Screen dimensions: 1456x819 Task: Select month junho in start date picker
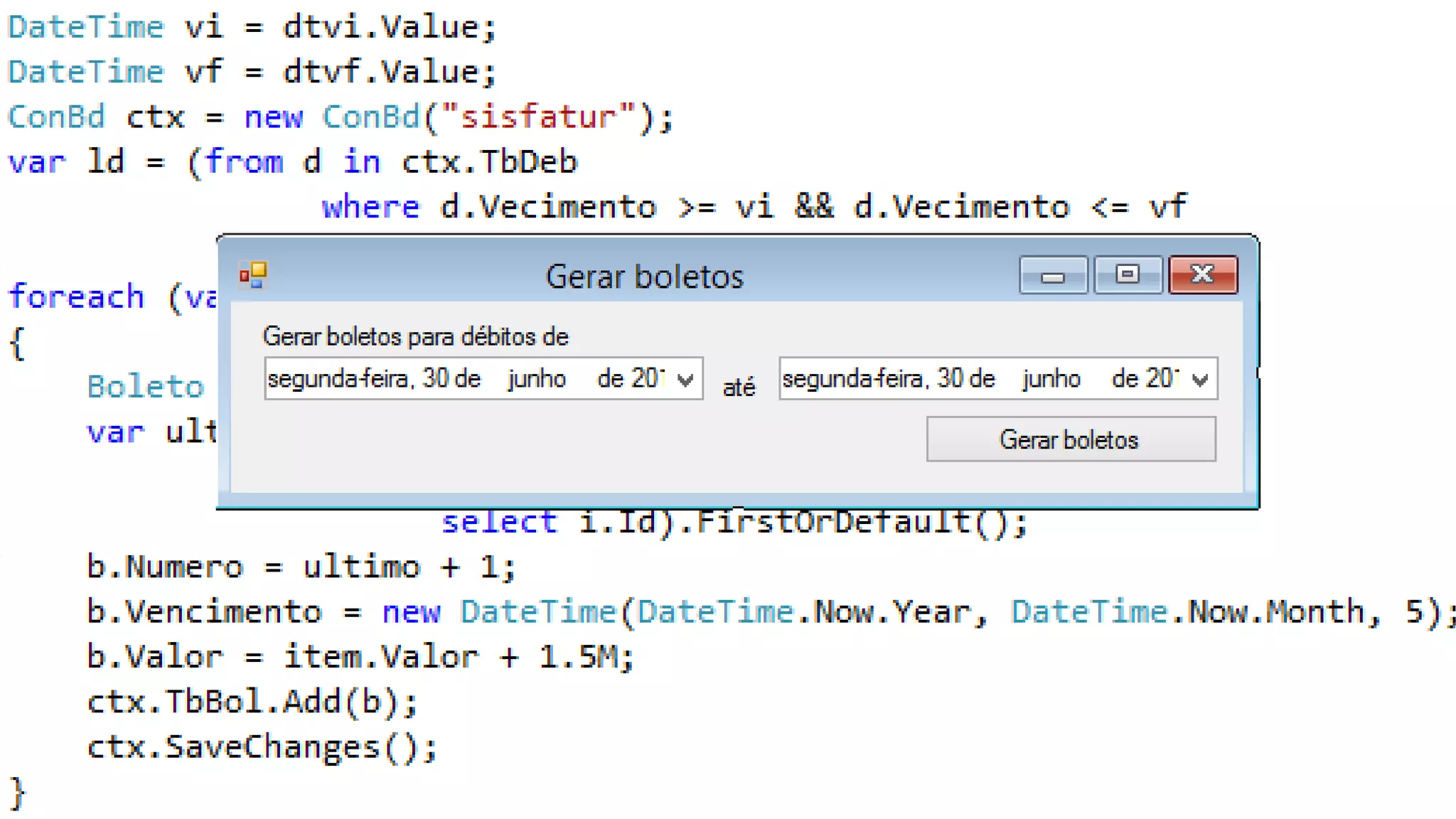[x=537, y=379]
